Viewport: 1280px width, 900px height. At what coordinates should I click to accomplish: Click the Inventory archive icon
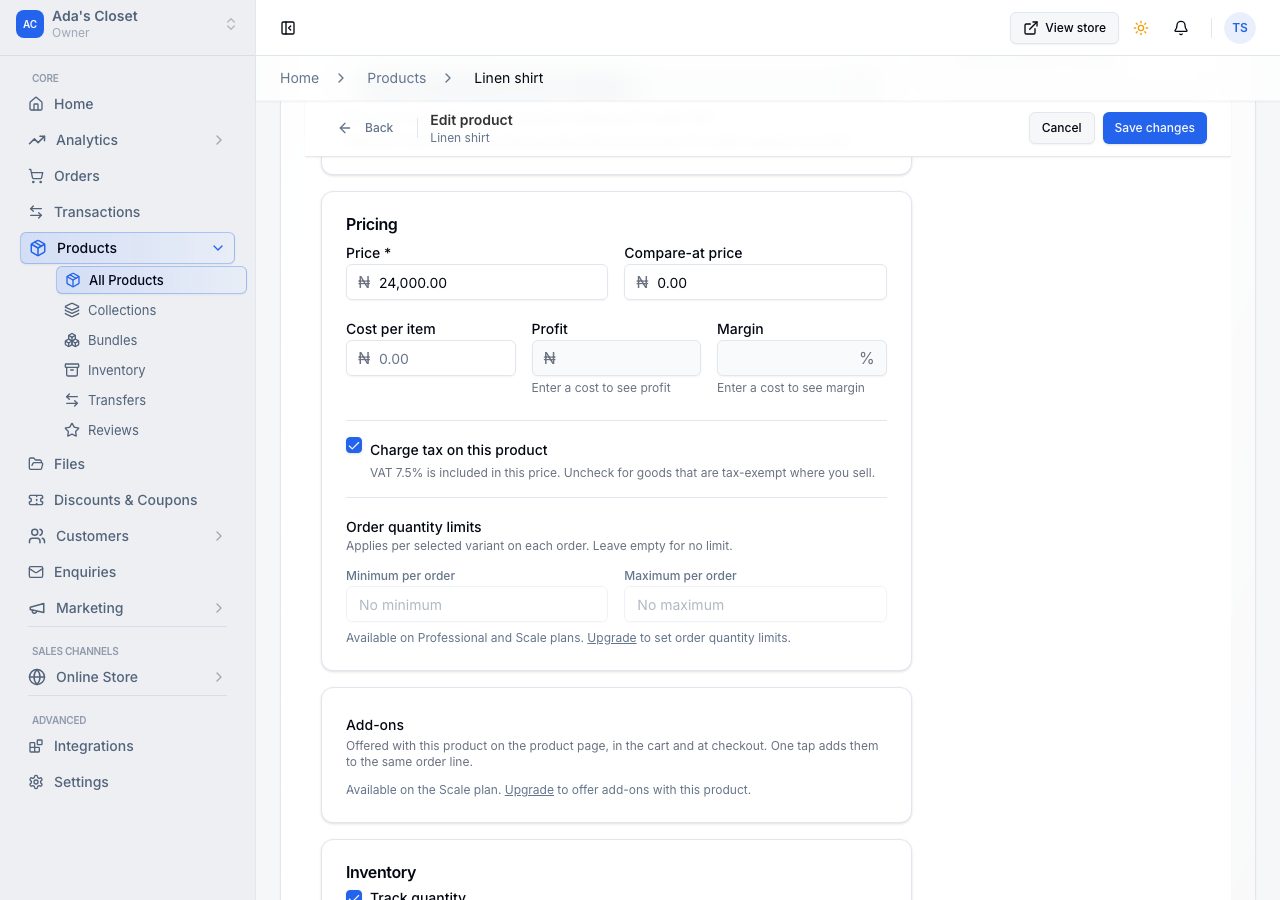tap(72, 370)
